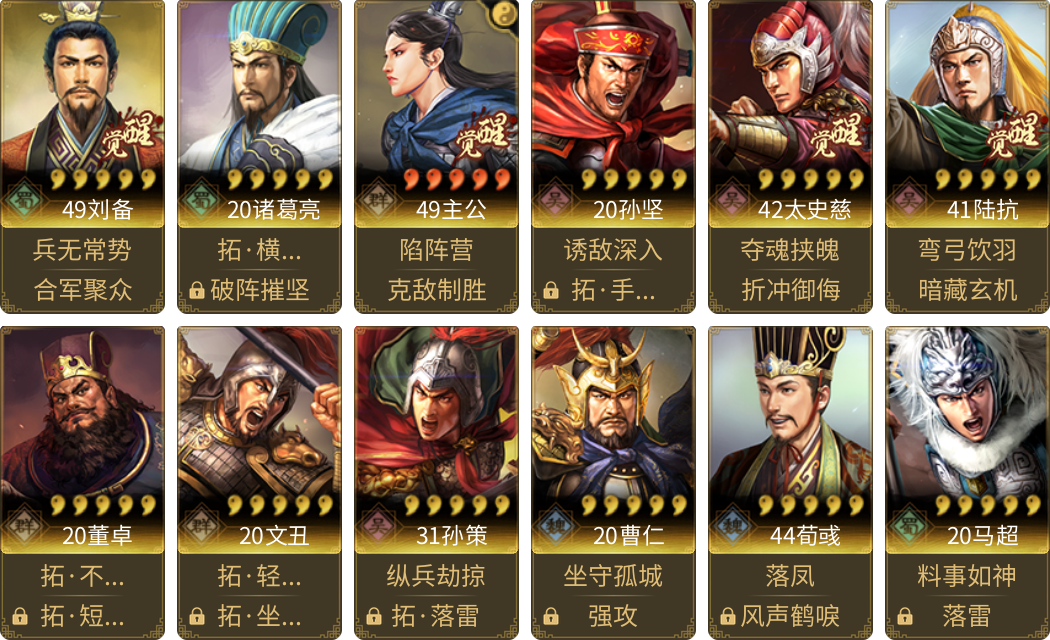Choose the 兵无常势 skill on 刘备
The width and height of the screenshot is (1050, 640).
tap(83, 250)
